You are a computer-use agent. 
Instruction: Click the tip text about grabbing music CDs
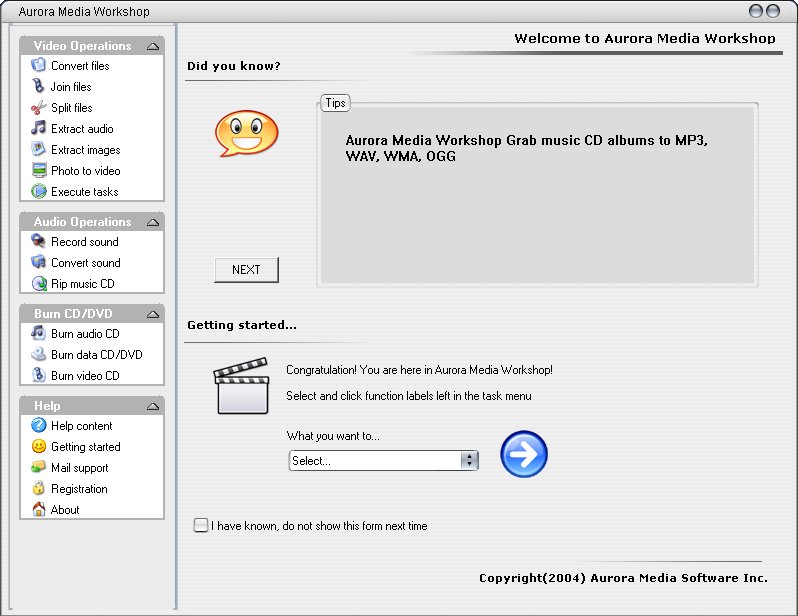pos(527,148)
